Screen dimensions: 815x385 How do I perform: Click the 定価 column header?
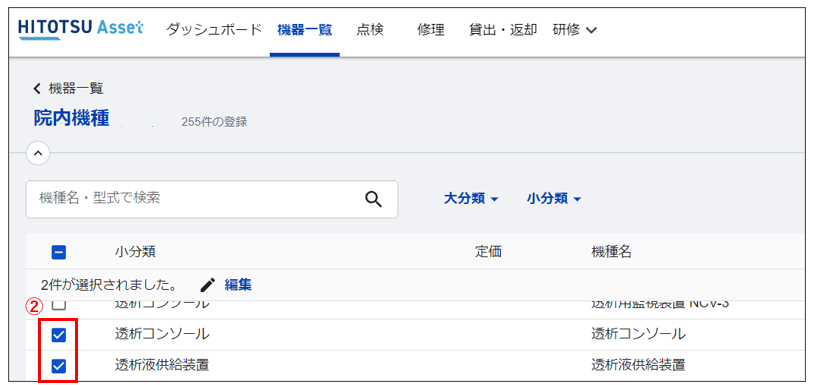click(x=488, y=253)
